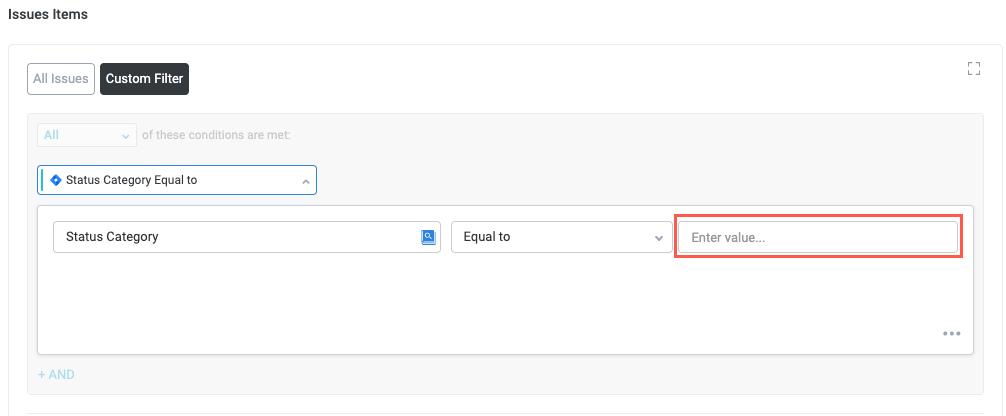
Task: Click the 'Status Category Equal to' summary text
Action: [x=132, y=180]
